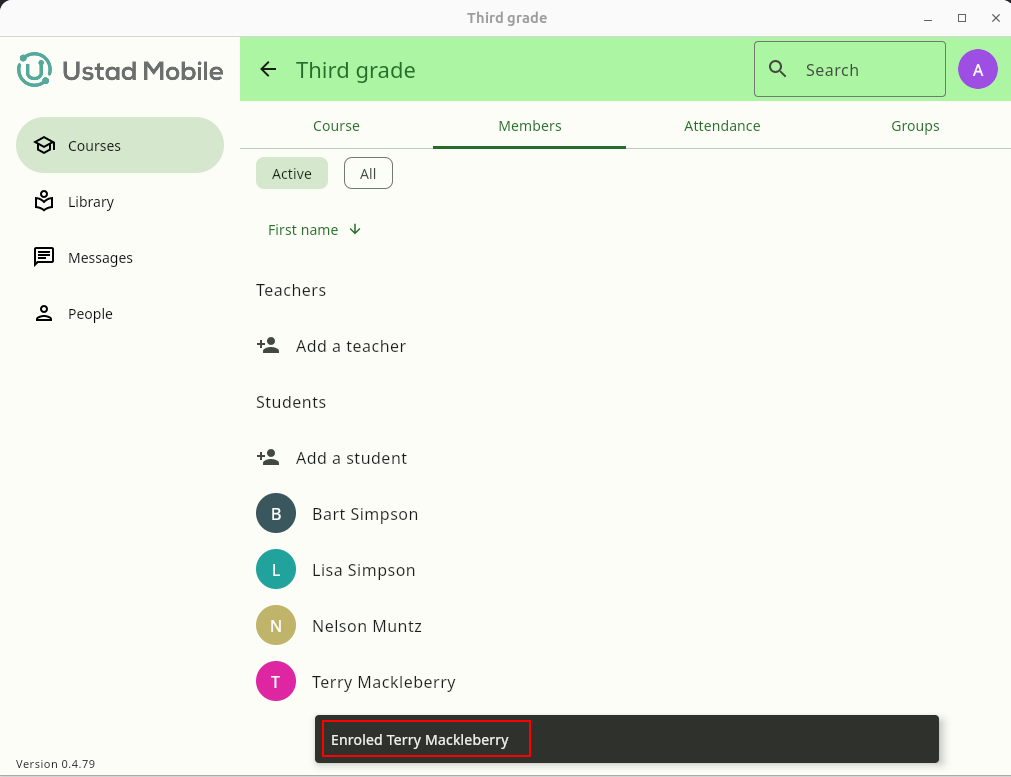Click Add a student
This screenshot has height=777, width=1011.
351,458
